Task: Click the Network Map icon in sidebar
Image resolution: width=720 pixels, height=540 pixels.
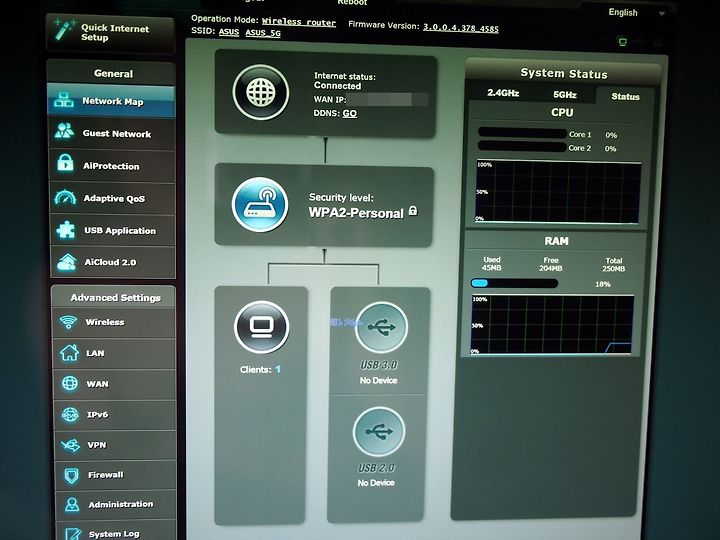Action: 63,100
